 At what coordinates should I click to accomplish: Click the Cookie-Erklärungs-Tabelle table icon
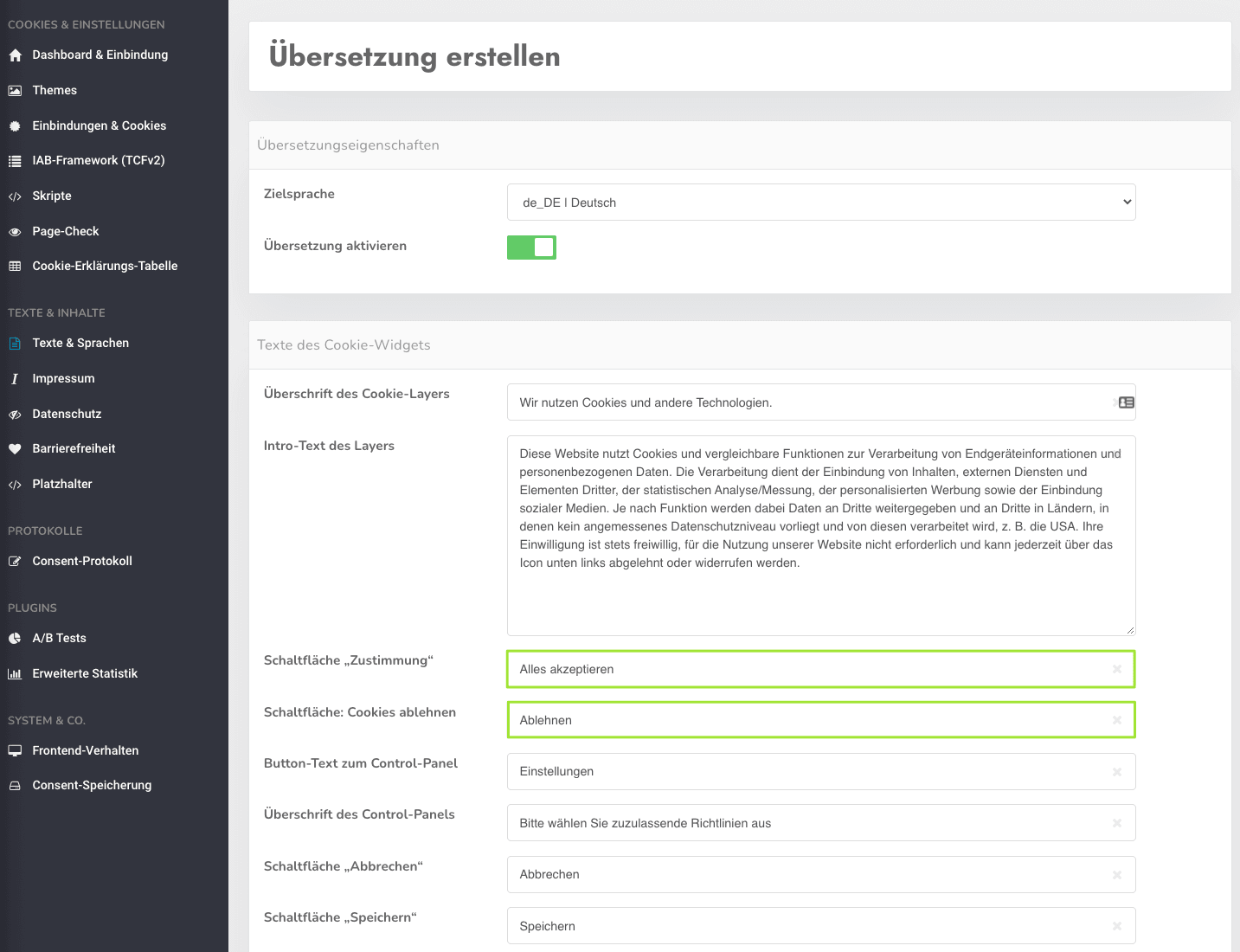pyautogui.click(x=15, y=267)
